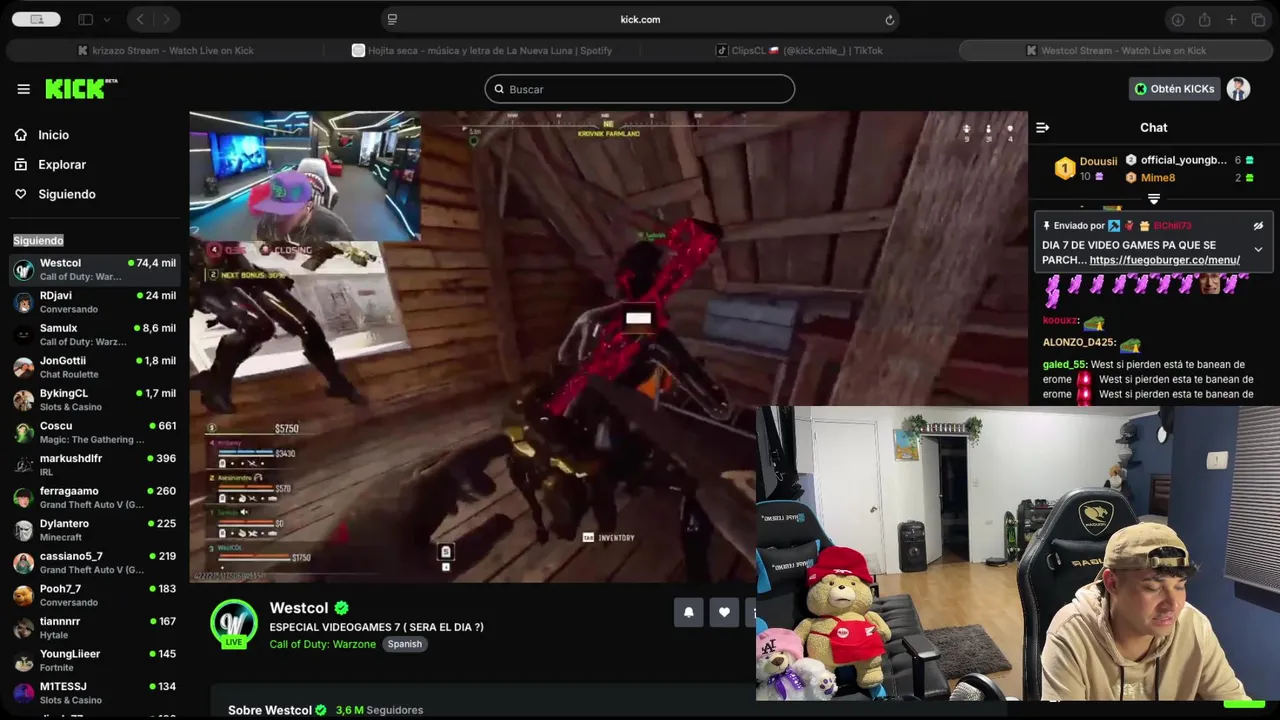Switch to krizazo Stream browser tab
The image size is (1280, 720).
click(x=166, y=50)
